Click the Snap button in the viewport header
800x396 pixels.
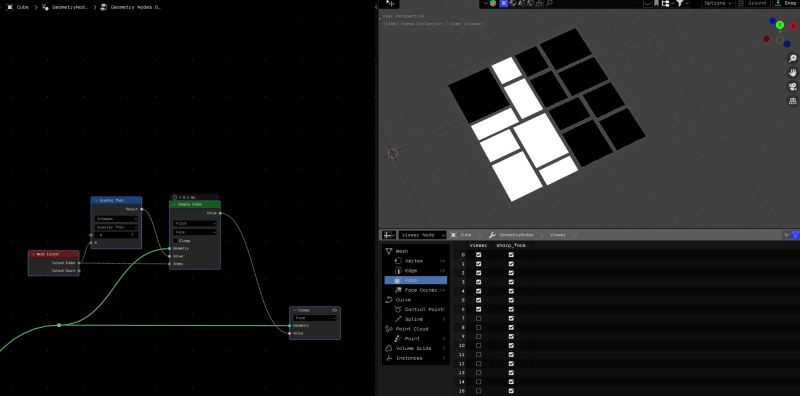(x=787, y=3)
